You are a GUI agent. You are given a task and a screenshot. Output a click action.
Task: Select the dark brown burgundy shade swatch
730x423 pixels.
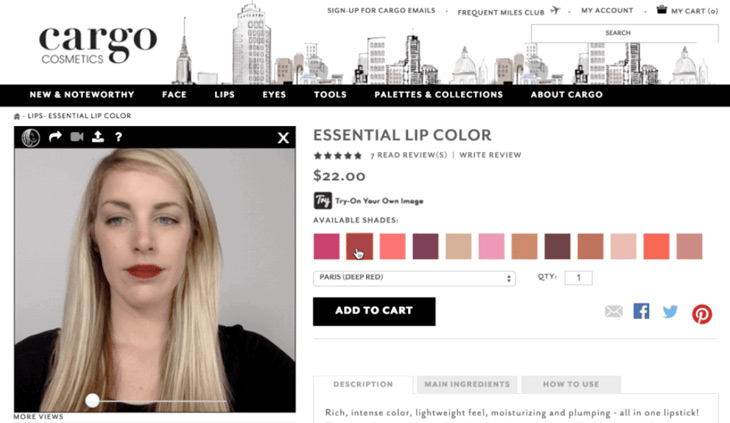(558, 246)
